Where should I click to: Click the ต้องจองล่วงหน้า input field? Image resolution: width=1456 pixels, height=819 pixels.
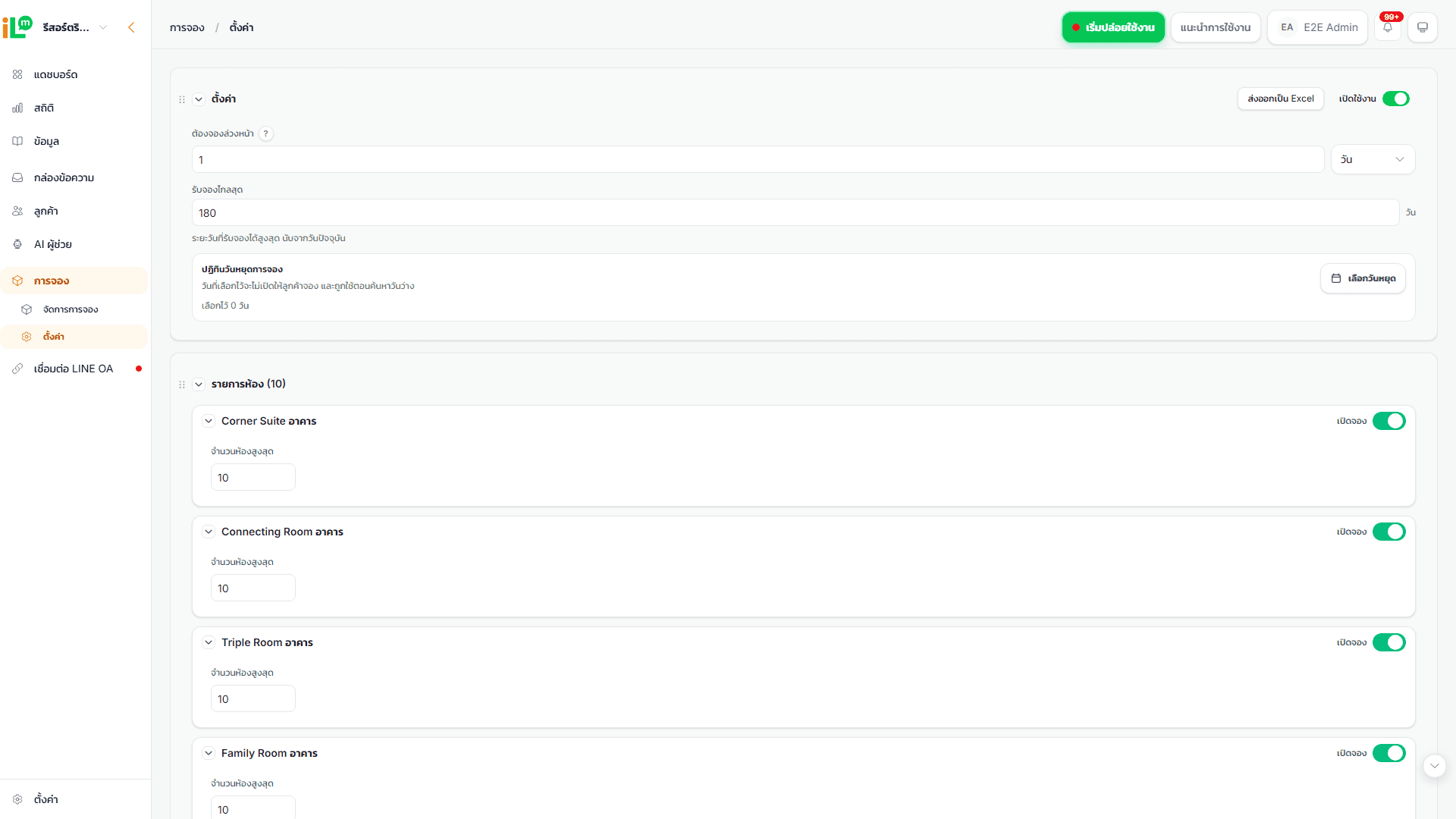[x=758, y=159]
